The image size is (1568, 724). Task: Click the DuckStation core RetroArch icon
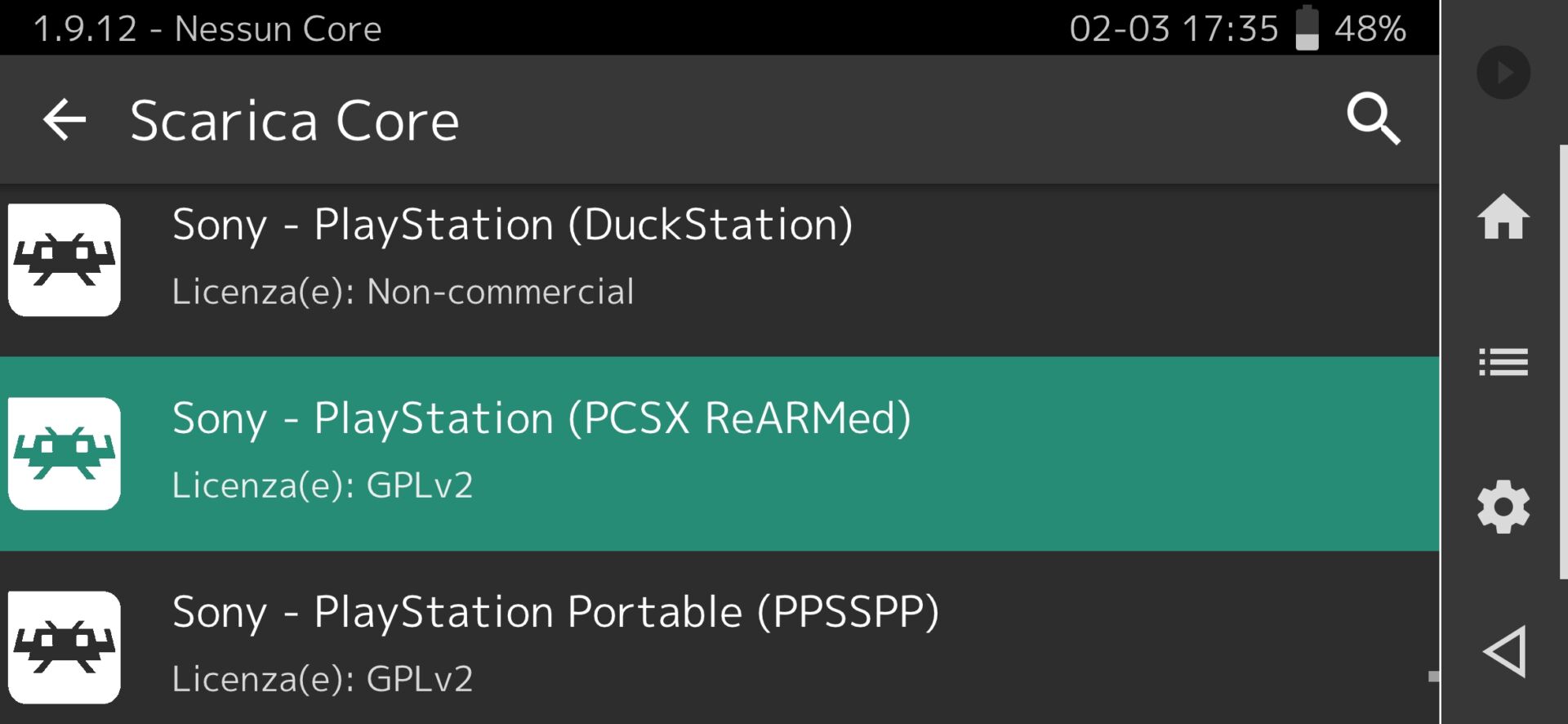pos(65,260)
